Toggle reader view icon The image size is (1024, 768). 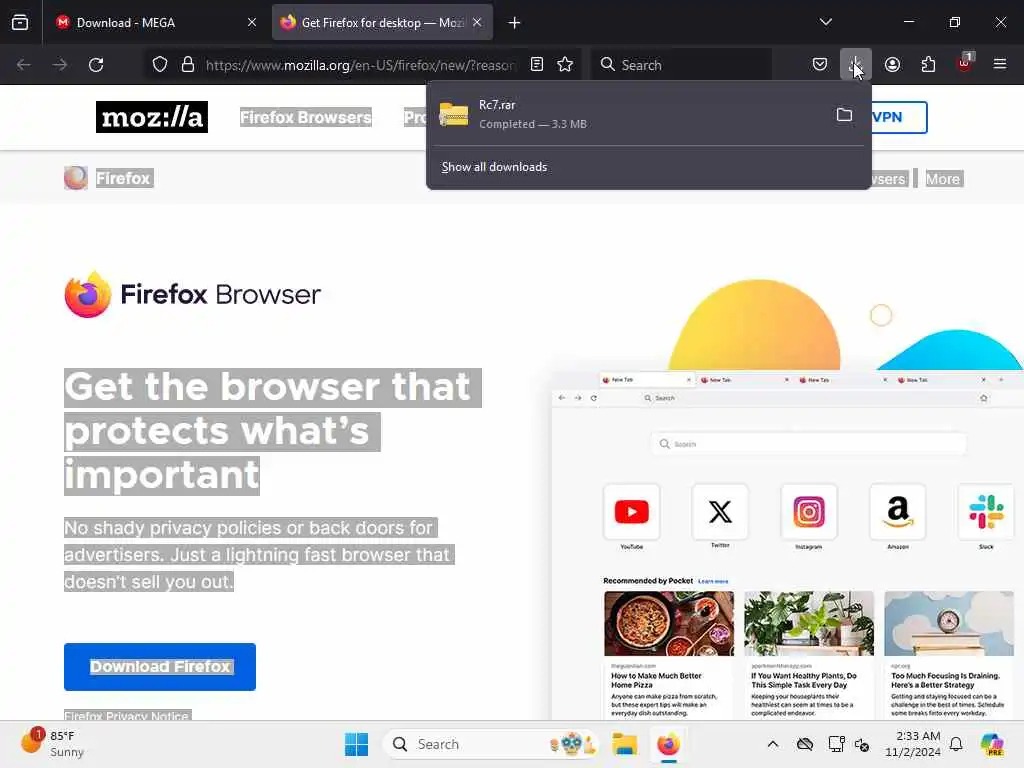tap(537, 64)
